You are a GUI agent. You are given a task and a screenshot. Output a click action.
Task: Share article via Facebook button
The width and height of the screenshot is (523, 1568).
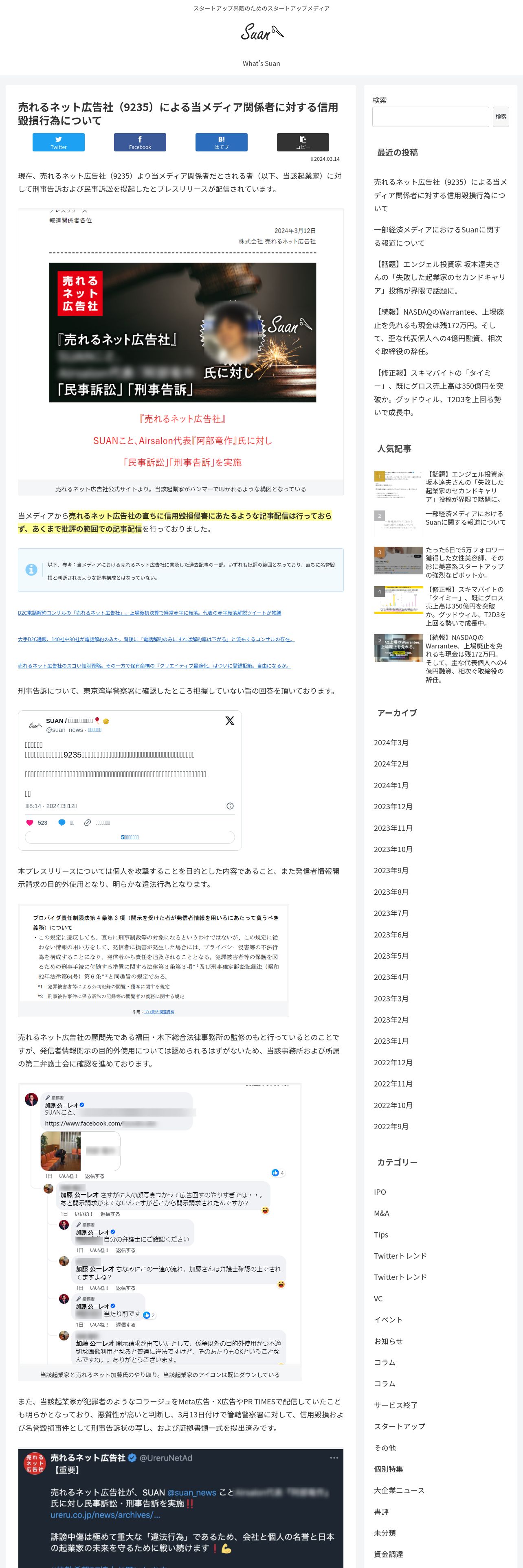[x=140, y=142]
